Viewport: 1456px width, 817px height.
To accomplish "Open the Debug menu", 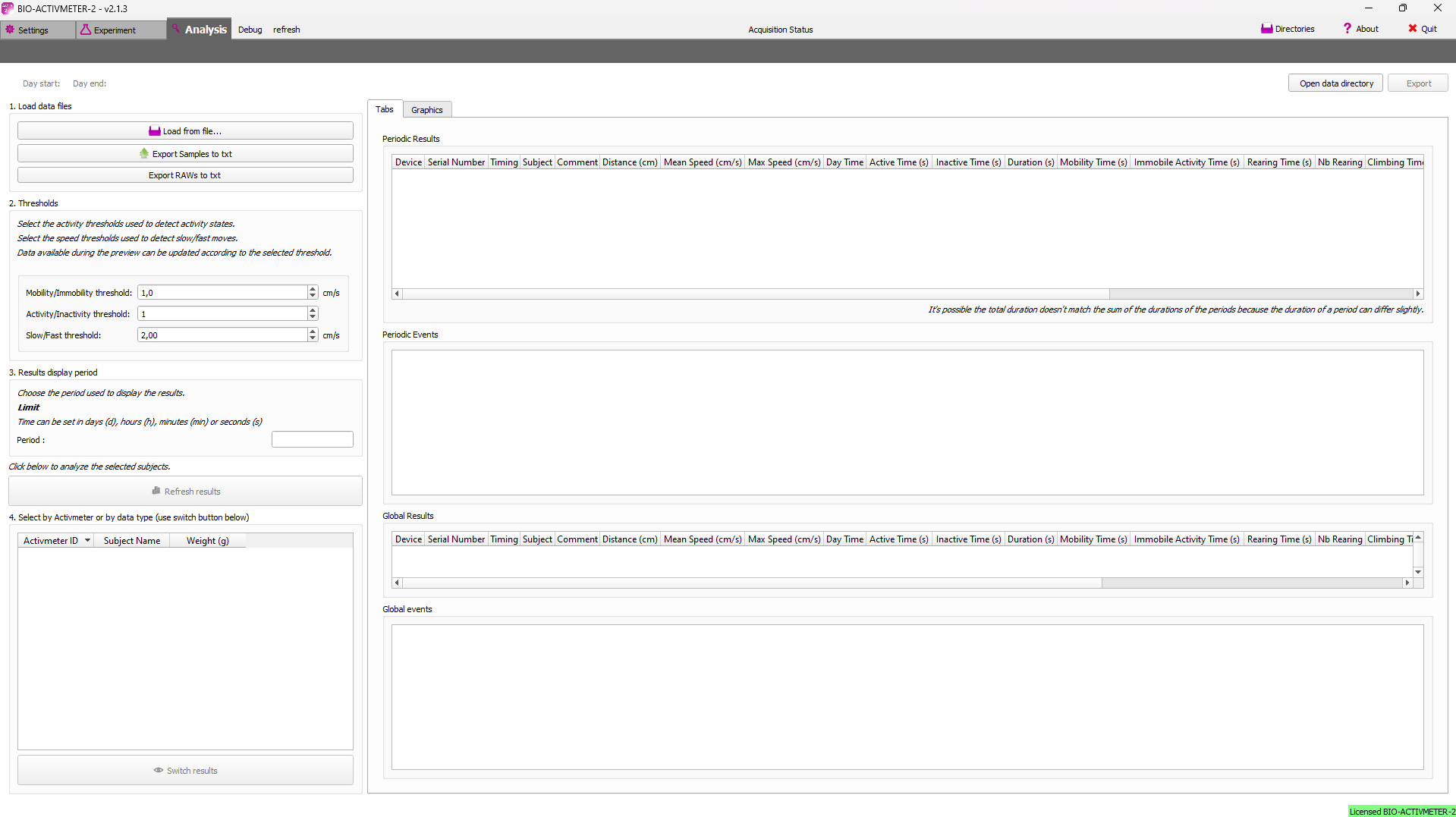I will pos(250,30).
